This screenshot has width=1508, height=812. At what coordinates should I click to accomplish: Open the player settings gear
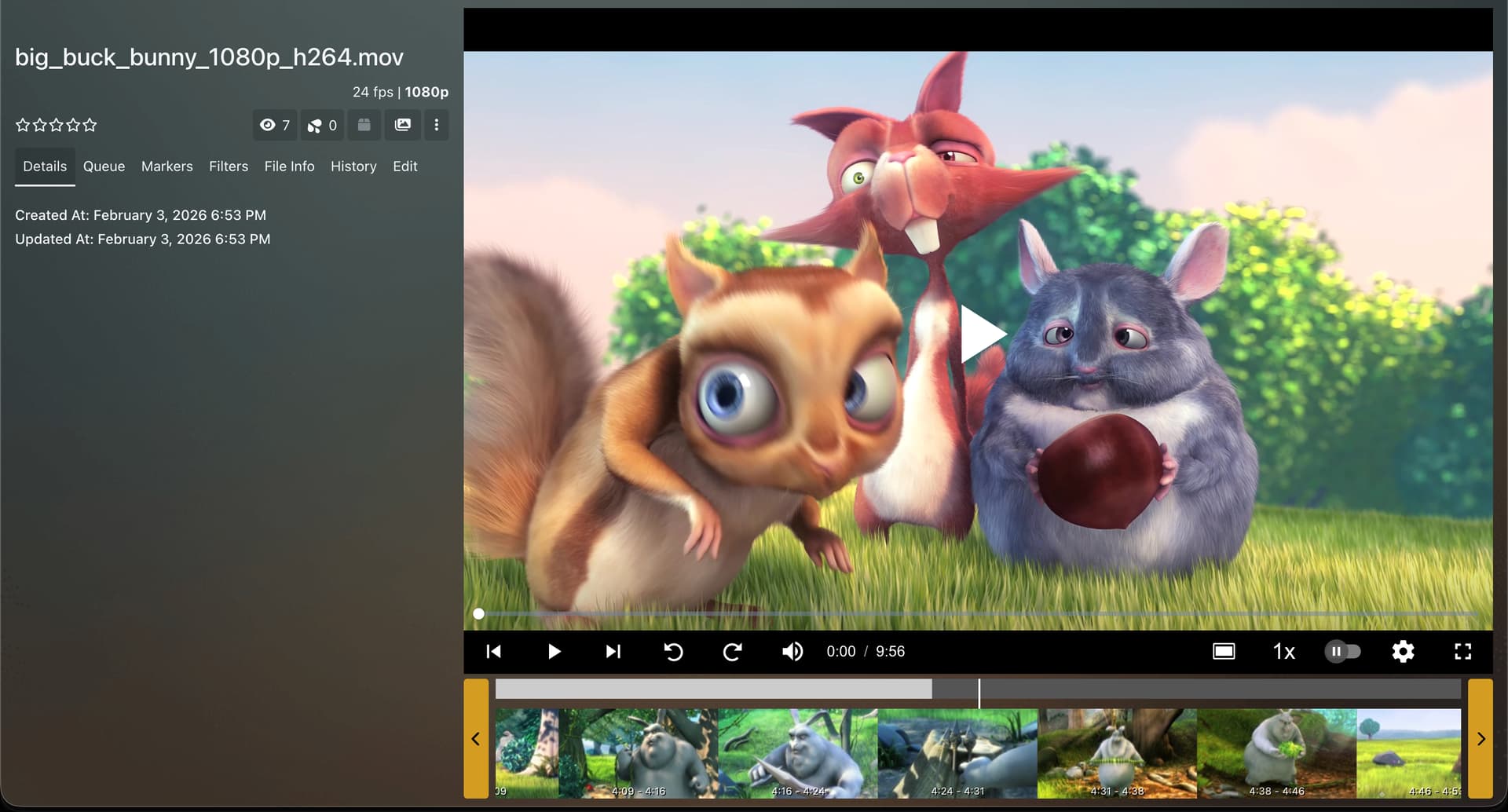coord(1403,652)
